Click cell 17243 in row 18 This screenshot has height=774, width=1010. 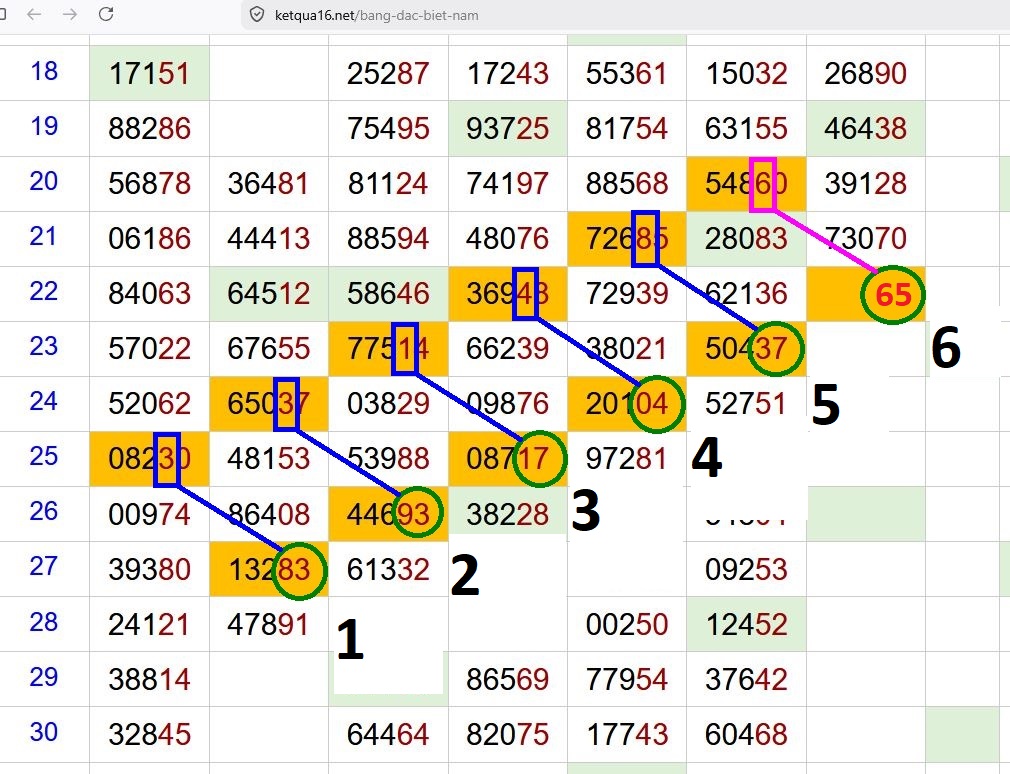point(508,73)
